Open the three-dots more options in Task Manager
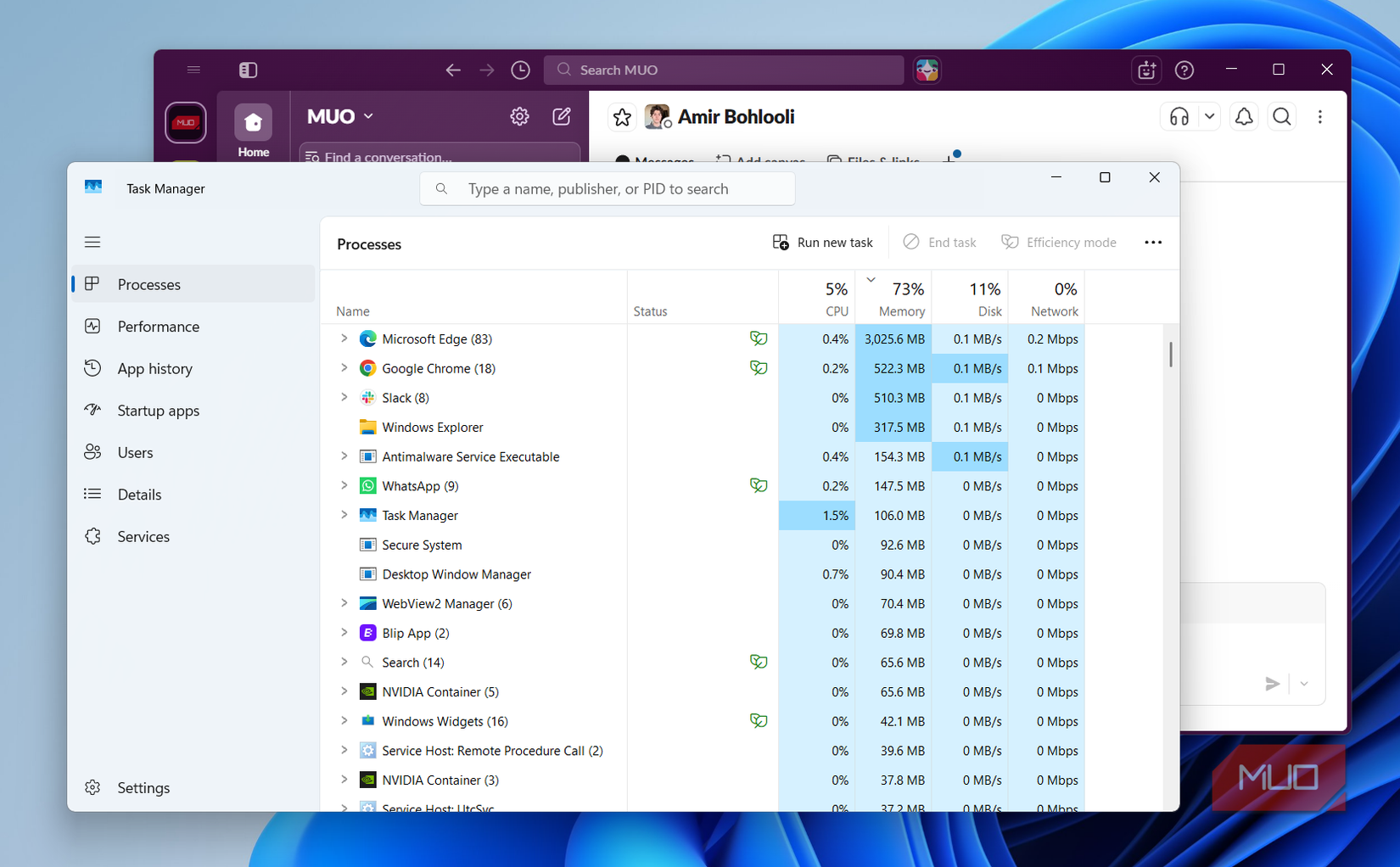Image resolution: width=1400 pixels, height=867 pixels. pyautogui.click(x=1152, y=243)
